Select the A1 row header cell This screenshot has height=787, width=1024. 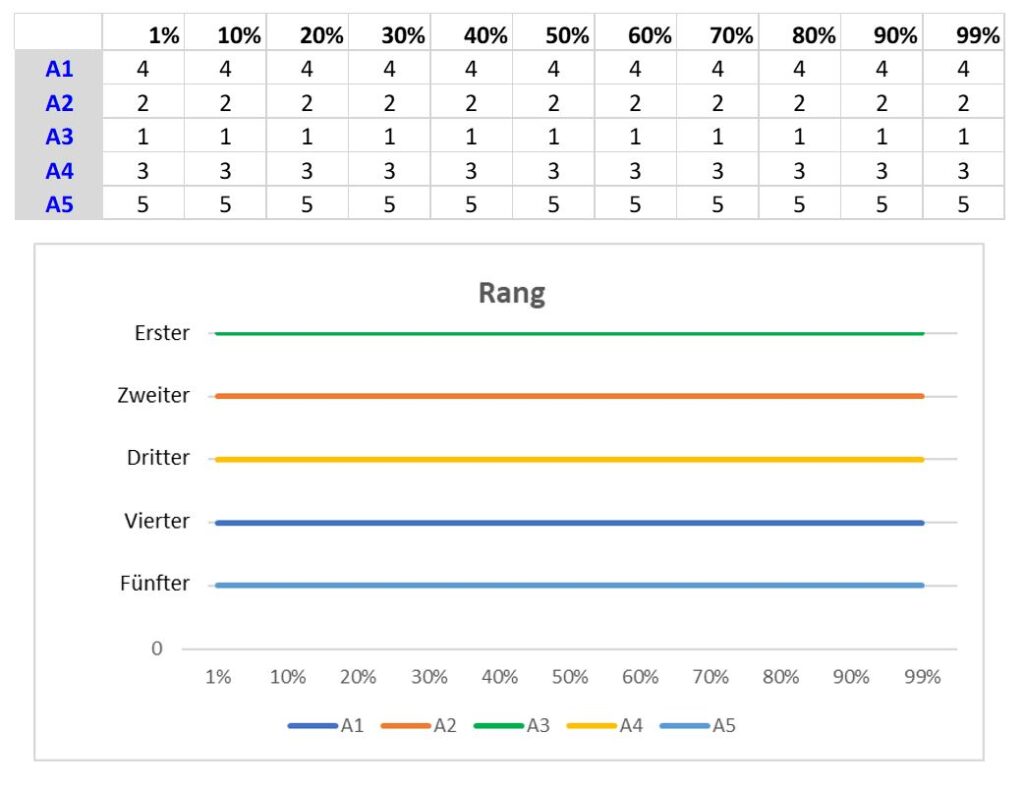(59, 68)
